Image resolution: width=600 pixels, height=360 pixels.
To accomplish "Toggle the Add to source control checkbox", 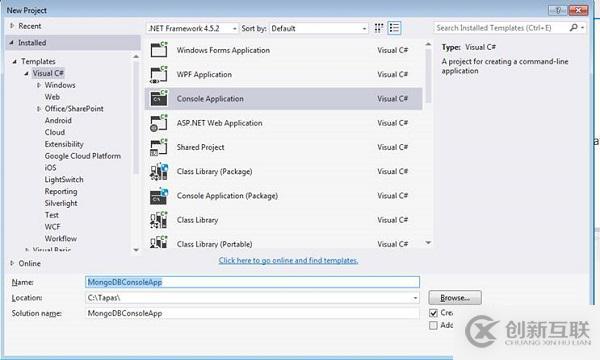I will click(x=433, y=326).
